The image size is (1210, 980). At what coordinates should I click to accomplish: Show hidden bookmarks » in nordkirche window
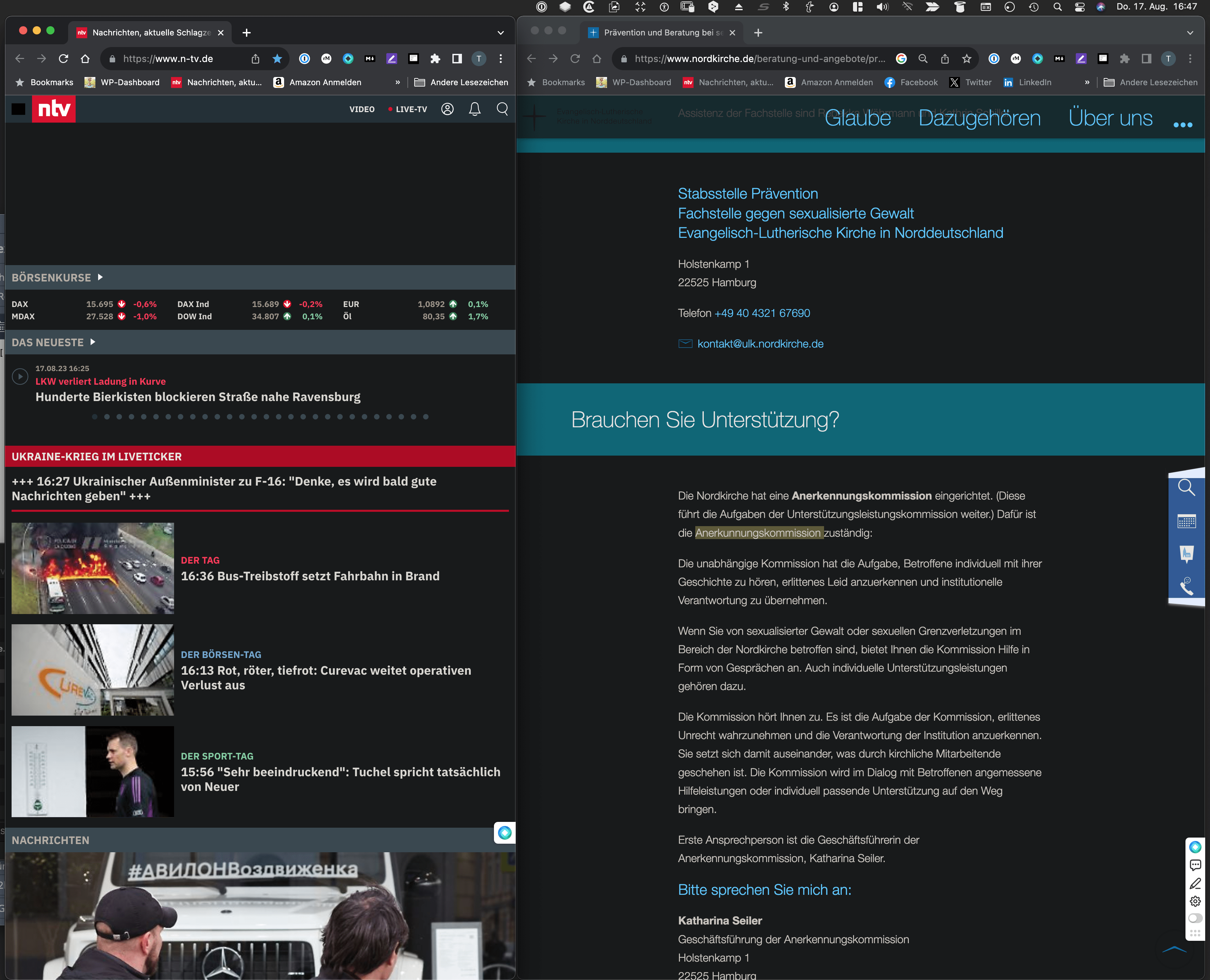click(x=1087, y=82)
